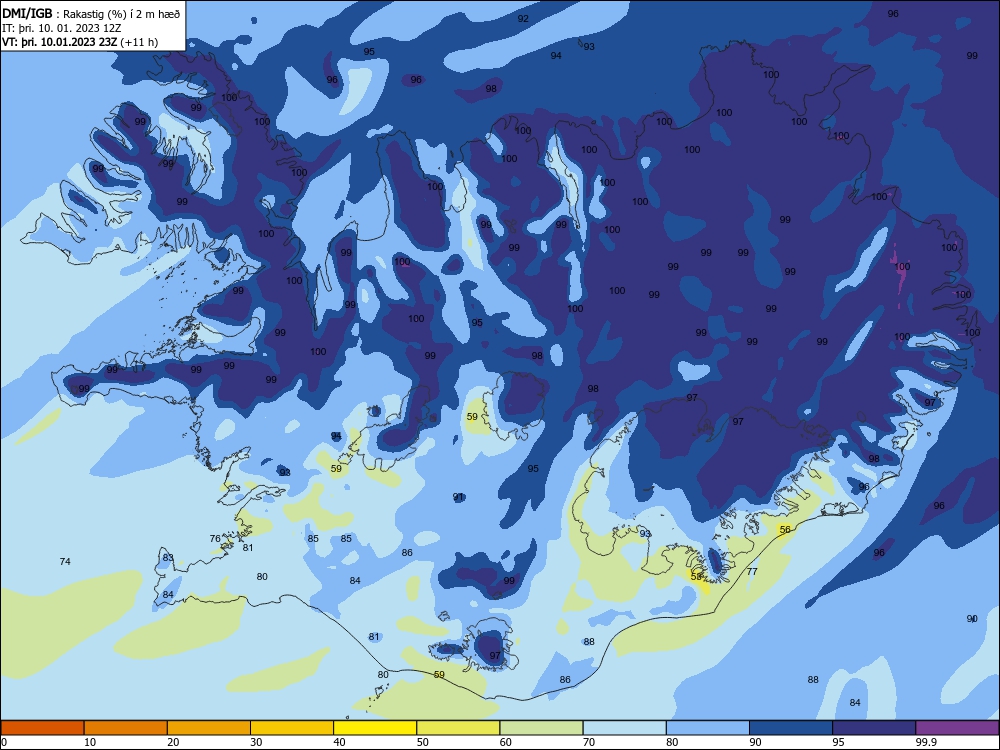Click the '58' value in the yellow patch
1000x750 pixels.
pos(696,577)
